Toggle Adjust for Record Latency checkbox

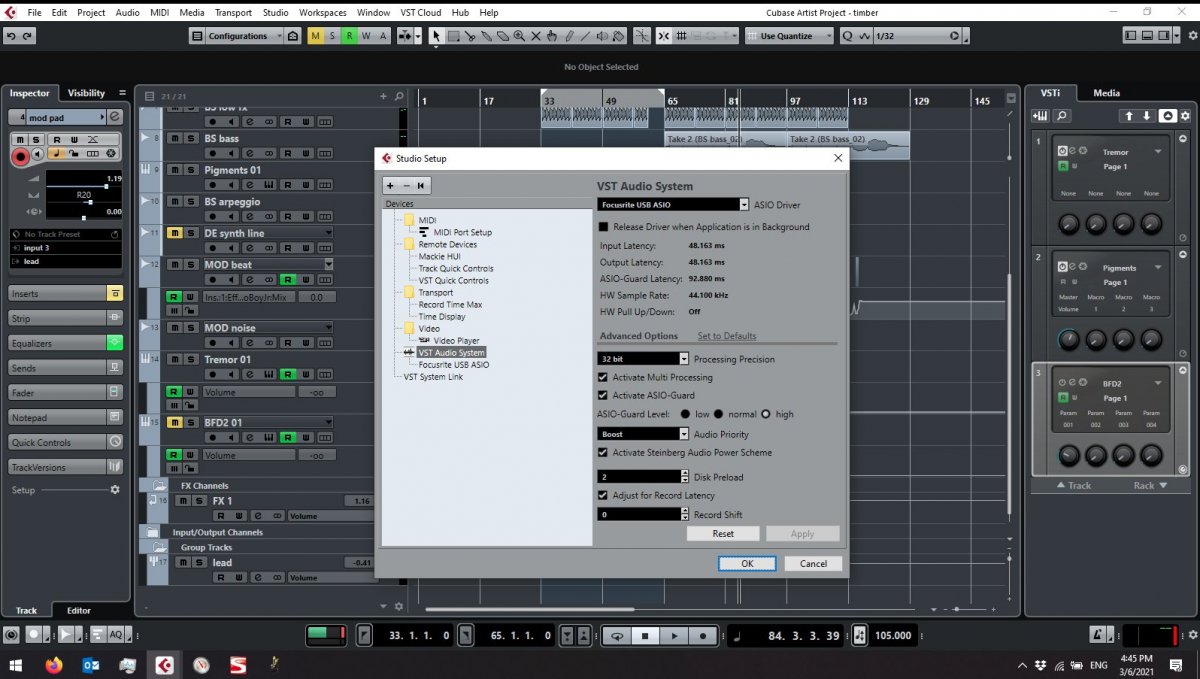pyautogui.click(x=603, y=495)
